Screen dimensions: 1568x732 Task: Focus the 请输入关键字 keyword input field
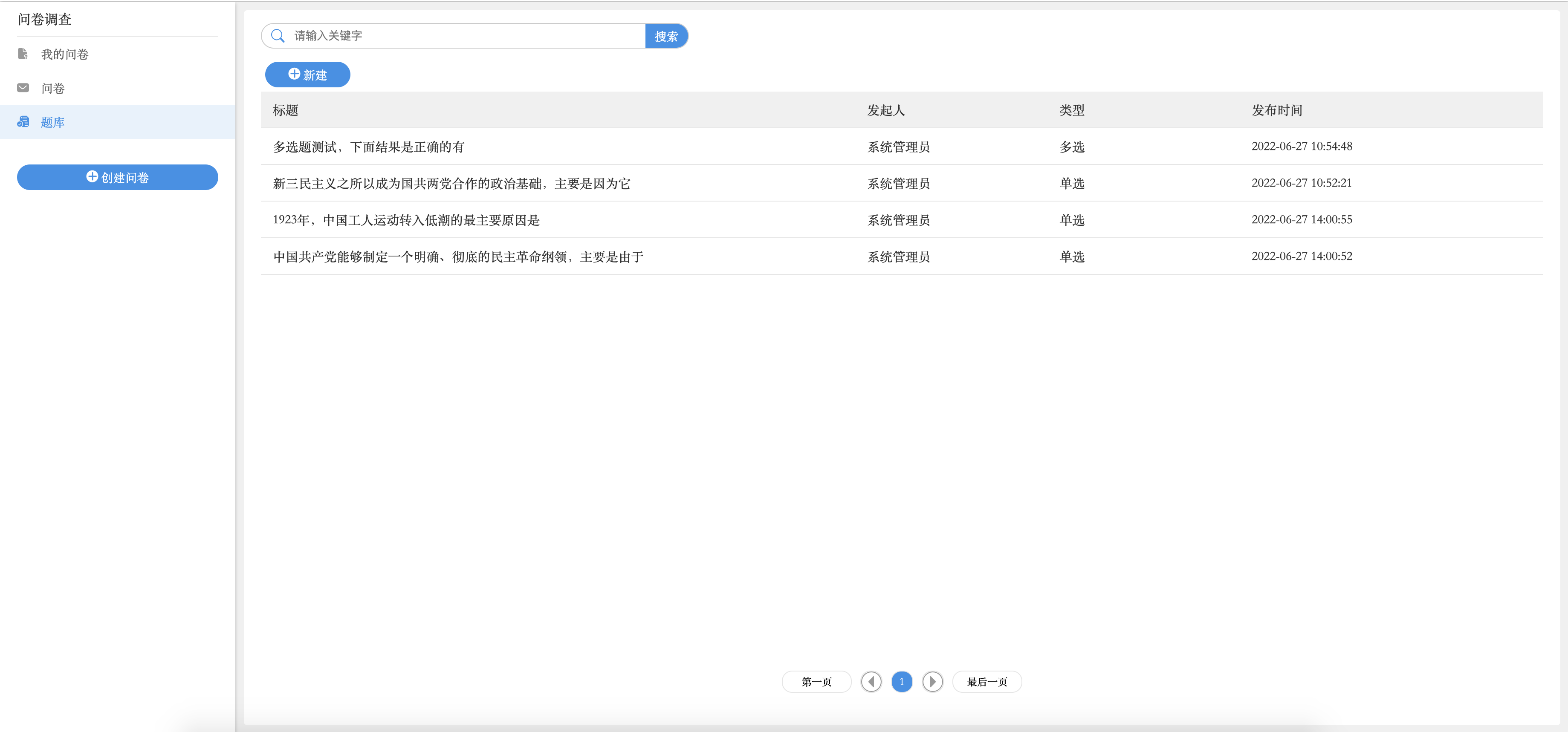coord(463,36)
